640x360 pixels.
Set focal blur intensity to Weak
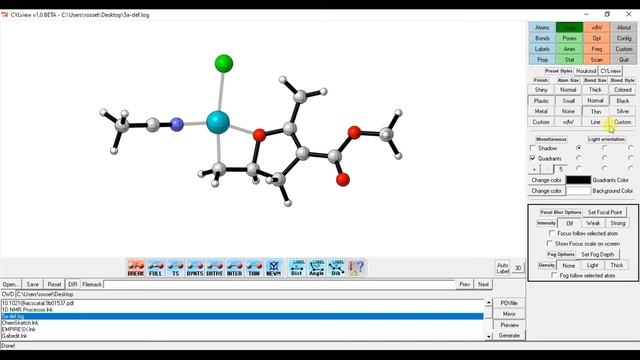tap(593, 223)
